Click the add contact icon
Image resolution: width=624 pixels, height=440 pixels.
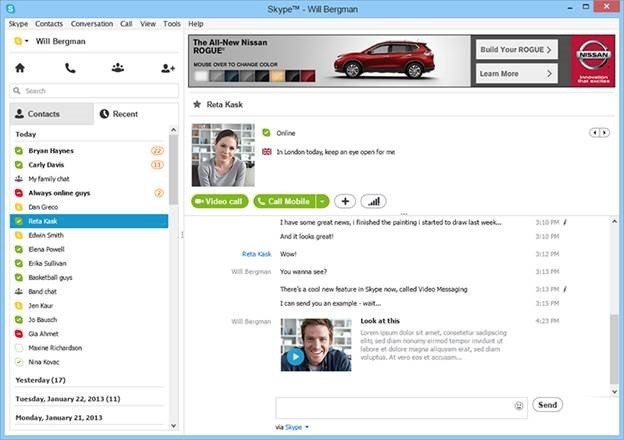tap(168, 68)
